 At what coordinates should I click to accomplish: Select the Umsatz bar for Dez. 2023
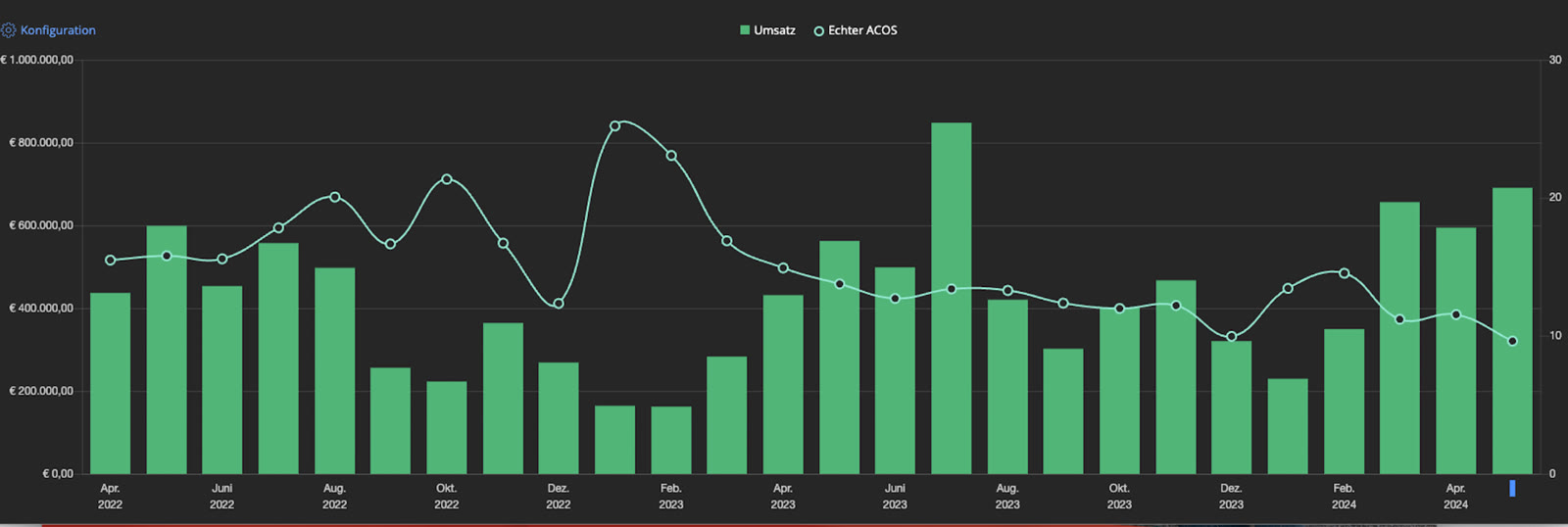[x=1232, y=407]
